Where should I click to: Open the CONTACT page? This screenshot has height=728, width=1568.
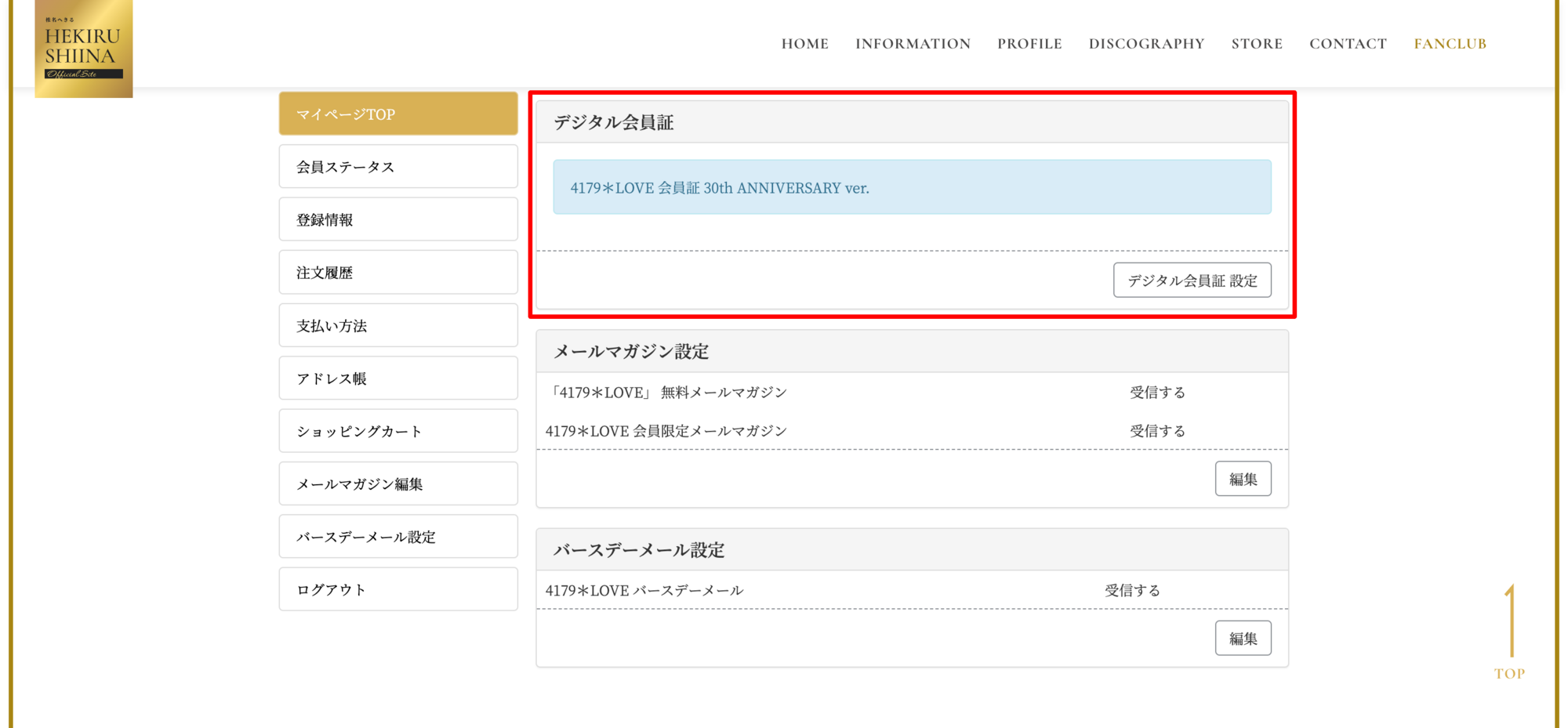[1348, 44]
